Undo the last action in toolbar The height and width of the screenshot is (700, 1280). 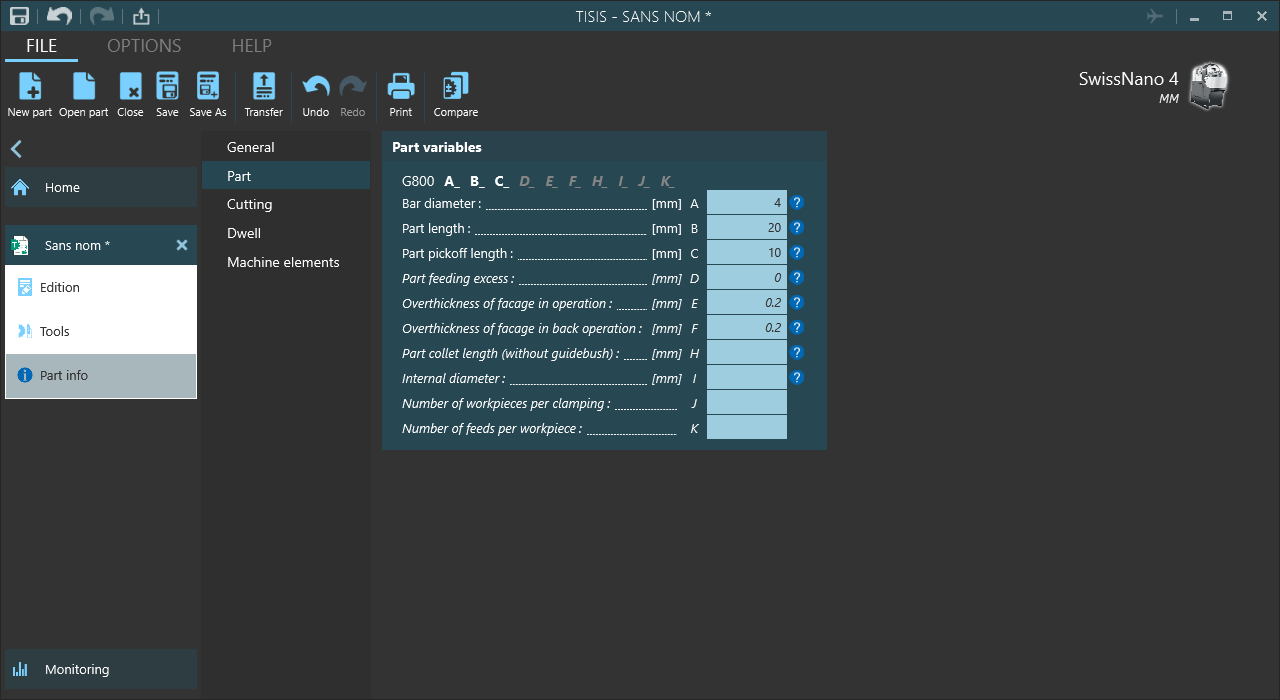(316, 88)
